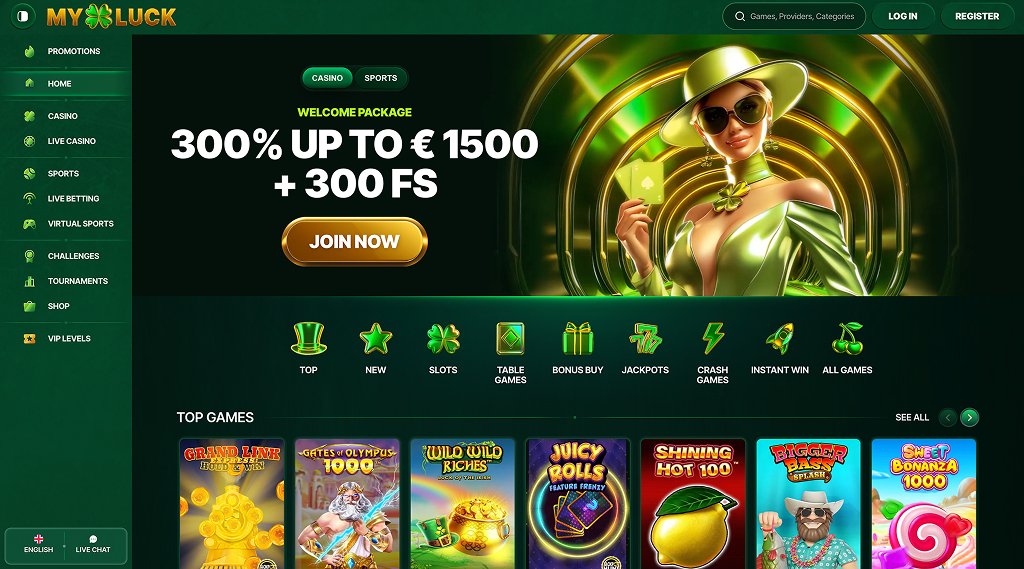This screenshot has width=1024, height=569.
Task: Select the Instant Win rocket icon
Action: tap(780, 338)
